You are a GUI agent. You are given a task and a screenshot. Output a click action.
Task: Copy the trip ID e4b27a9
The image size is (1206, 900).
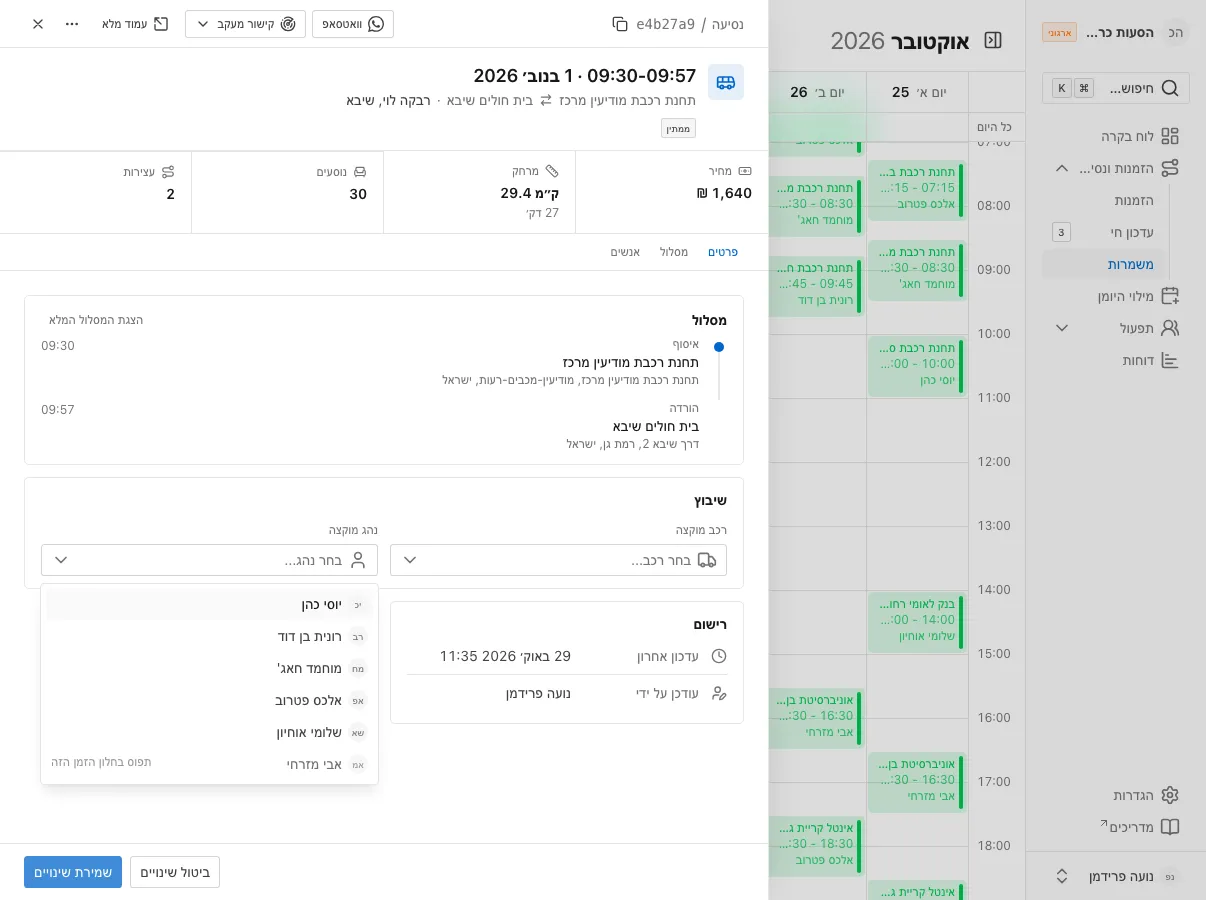point(620,24)
